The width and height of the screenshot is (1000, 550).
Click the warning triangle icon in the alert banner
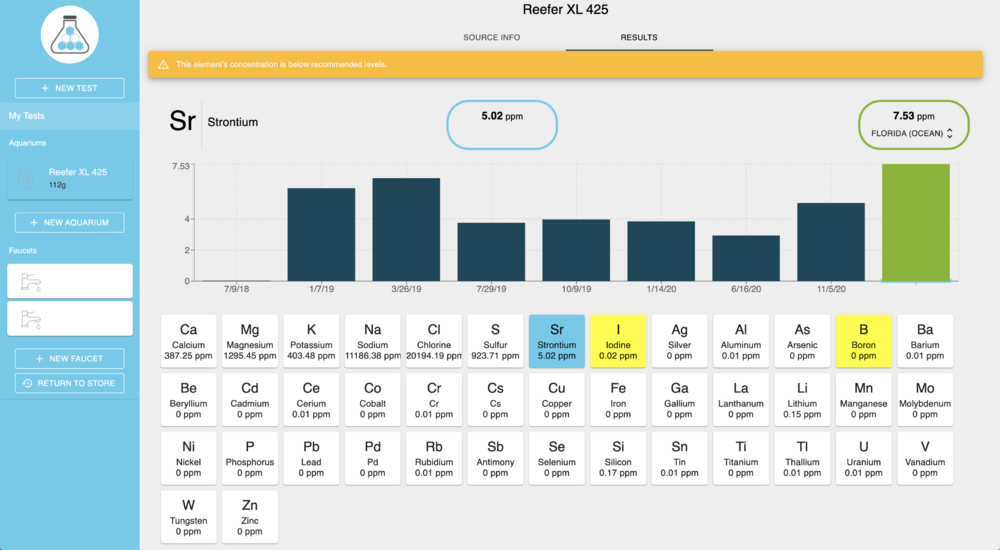pyautogui.click(x=163, y=64)
